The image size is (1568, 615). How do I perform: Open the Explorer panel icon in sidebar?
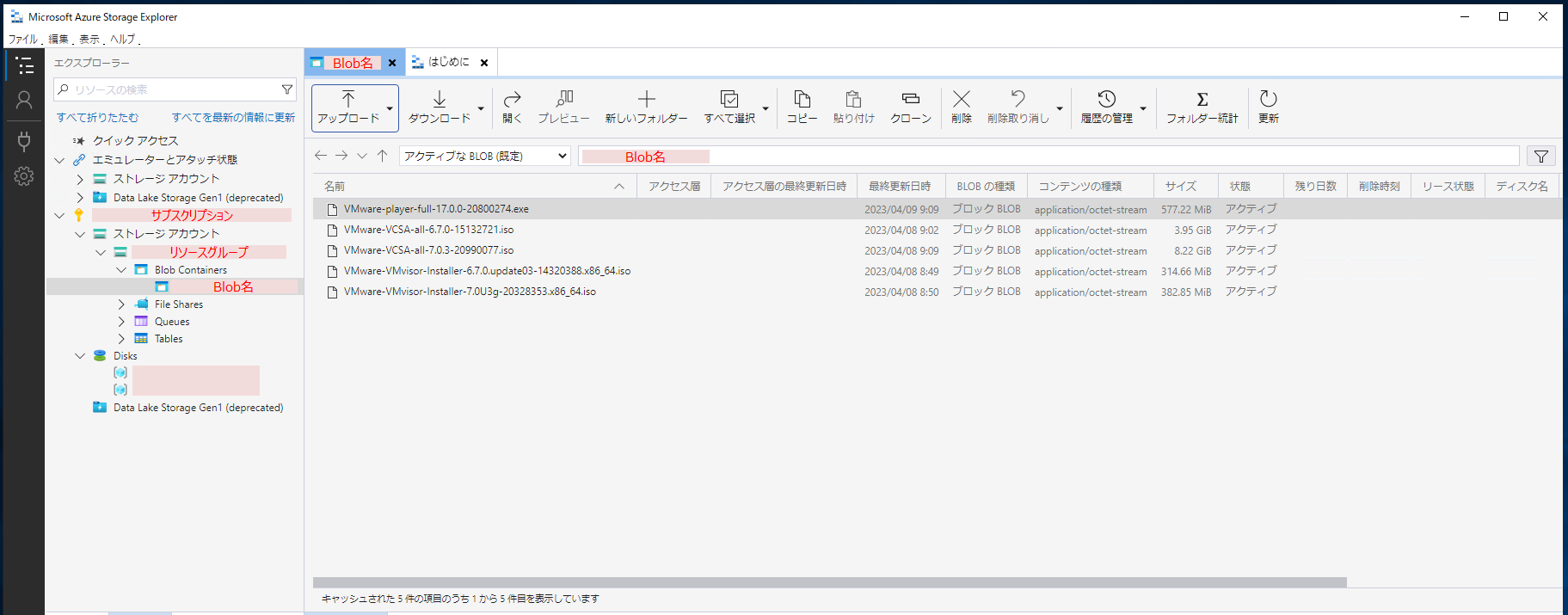24,65
